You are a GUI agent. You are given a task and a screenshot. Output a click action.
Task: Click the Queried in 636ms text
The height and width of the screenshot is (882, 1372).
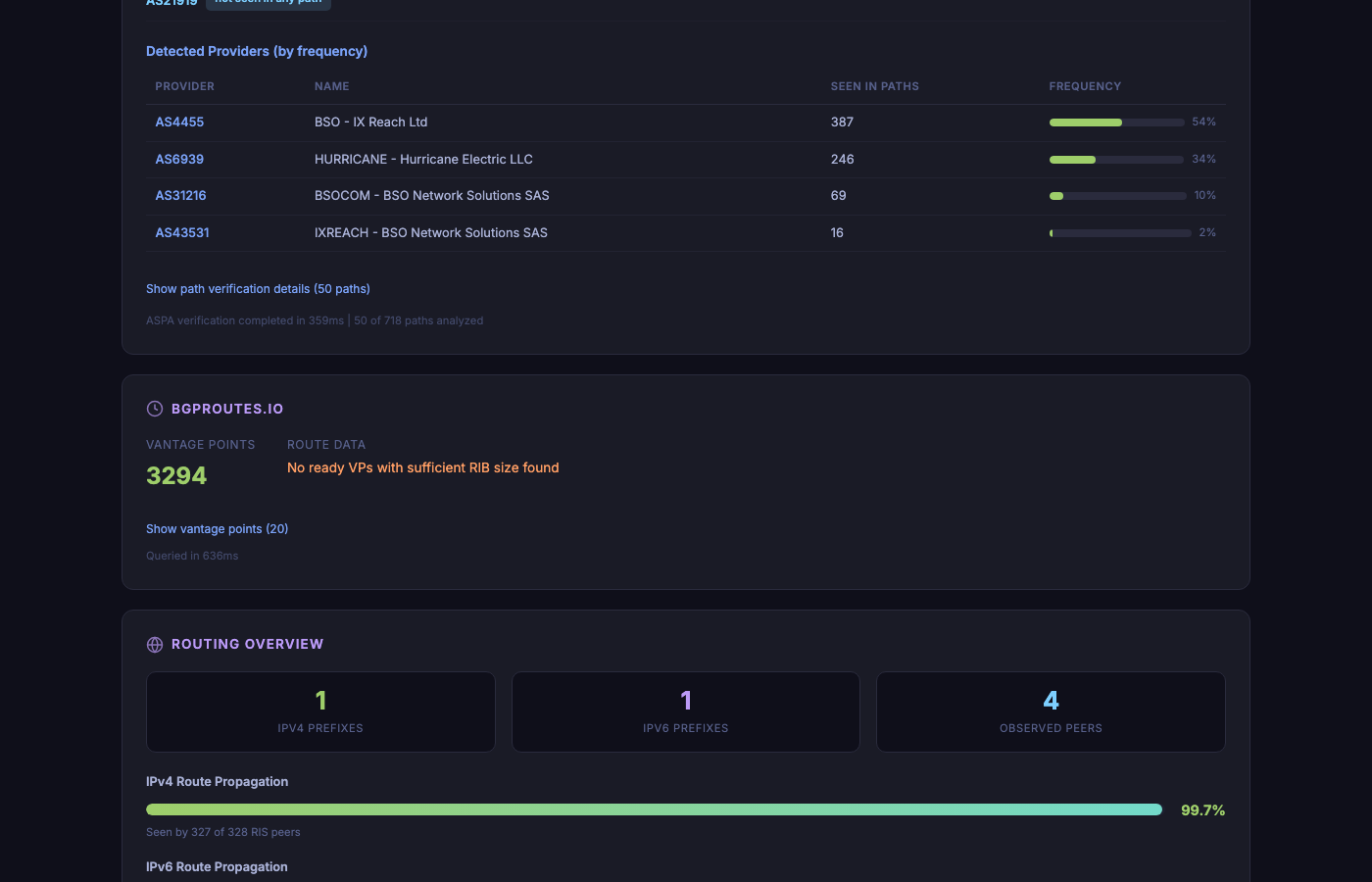coord(192,556)
